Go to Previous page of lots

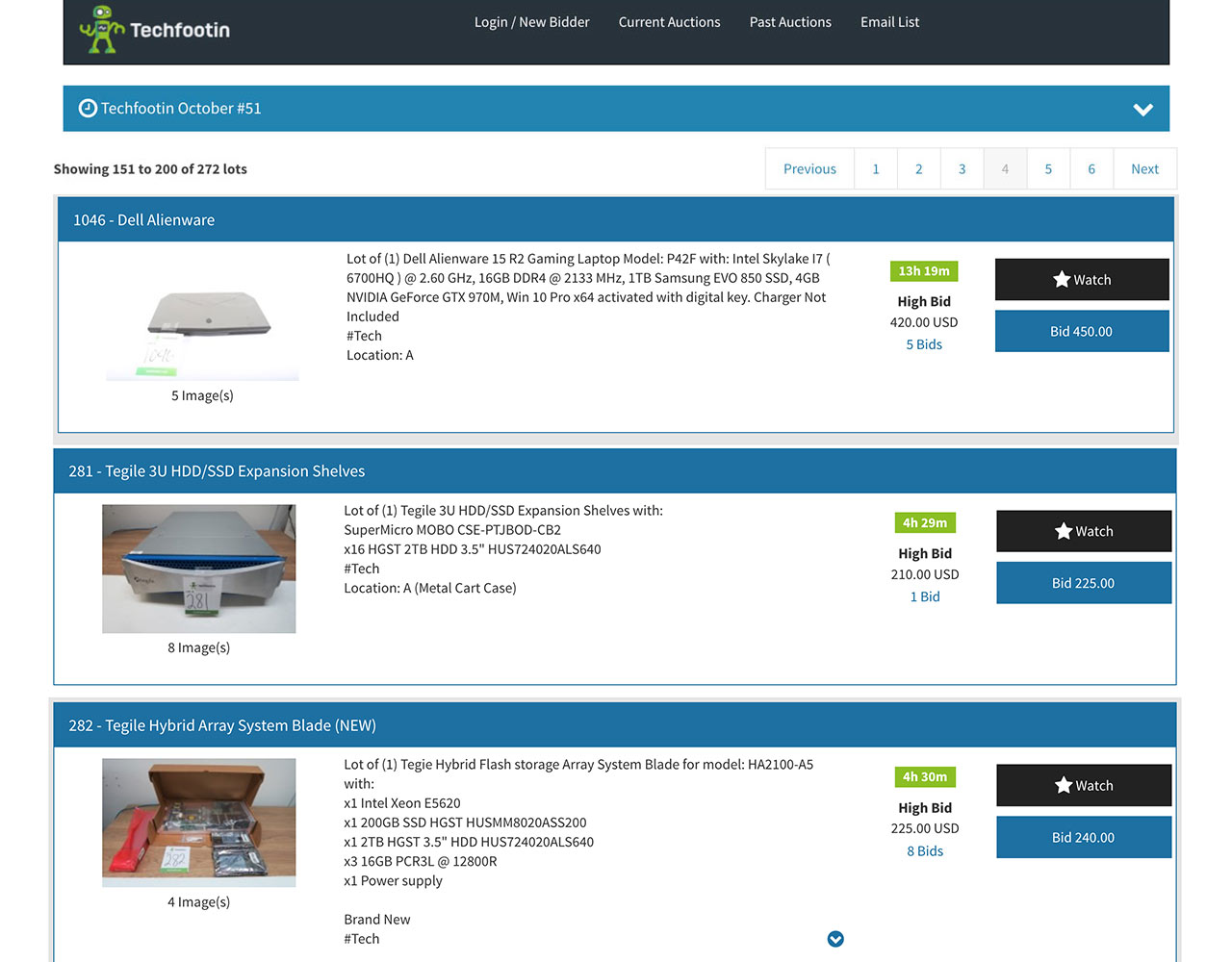[x=809, y=169]
